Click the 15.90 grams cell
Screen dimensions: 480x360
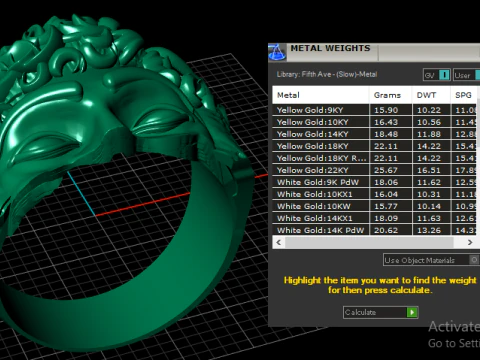[391, 110]
